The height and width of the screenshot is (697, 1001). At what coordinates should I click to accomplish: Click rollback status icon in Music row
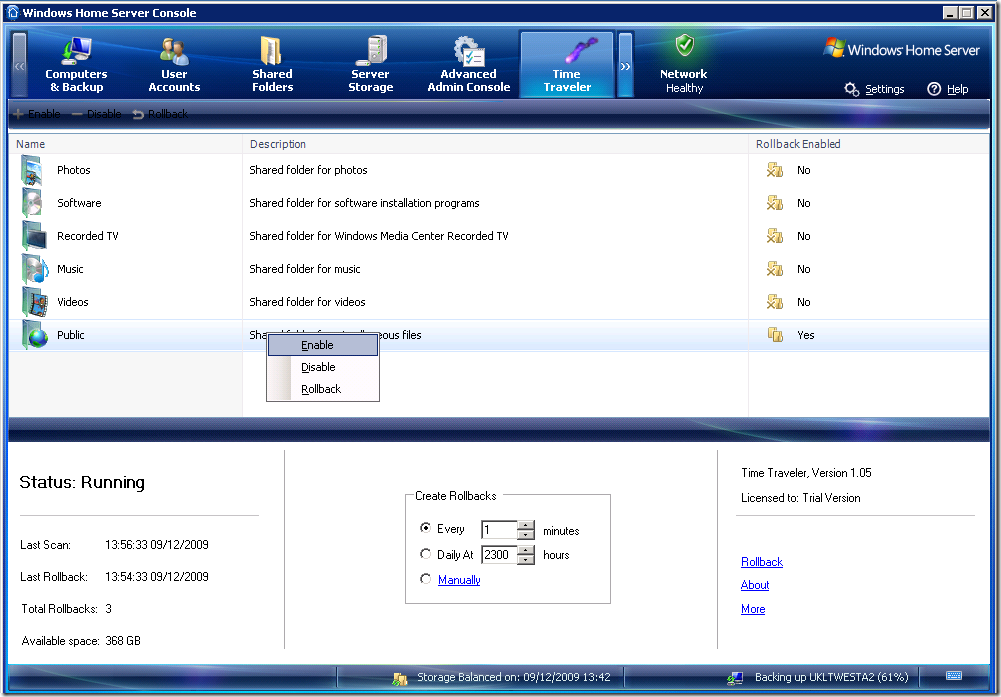(x=775, y=269)
